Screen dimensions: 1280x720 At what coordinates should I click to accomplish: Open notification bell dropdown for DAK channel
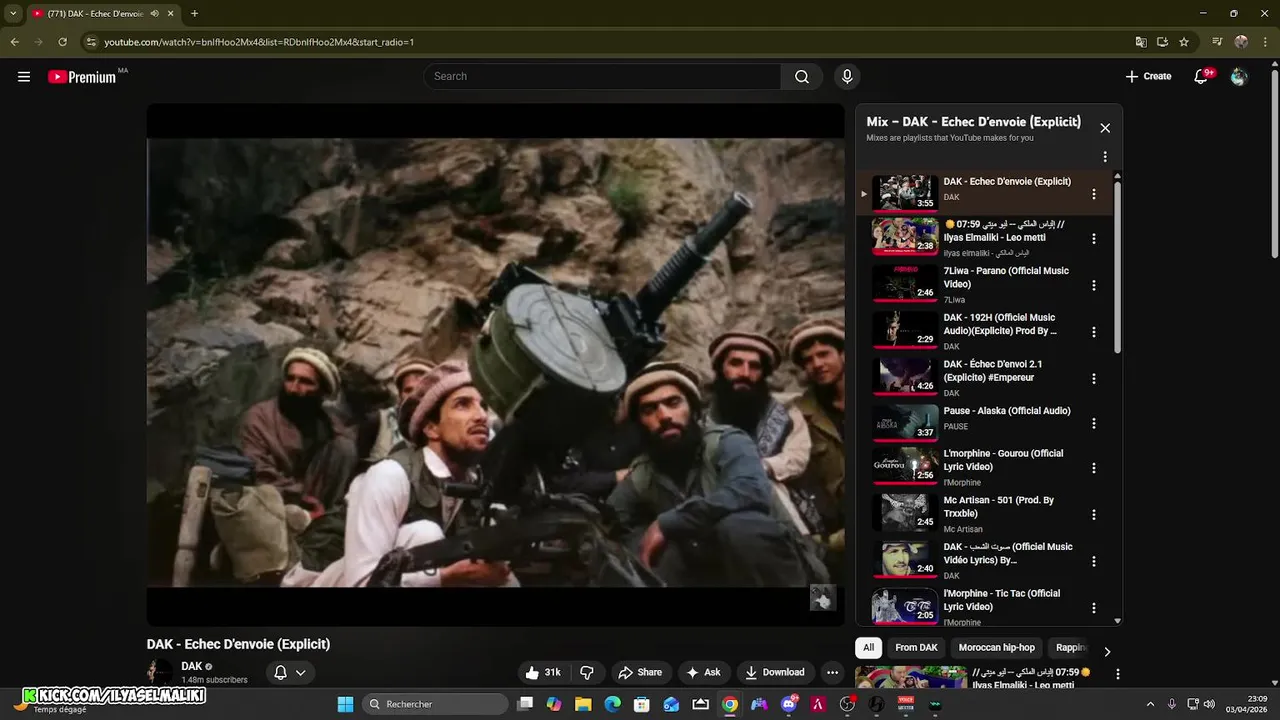pos(289,673)
